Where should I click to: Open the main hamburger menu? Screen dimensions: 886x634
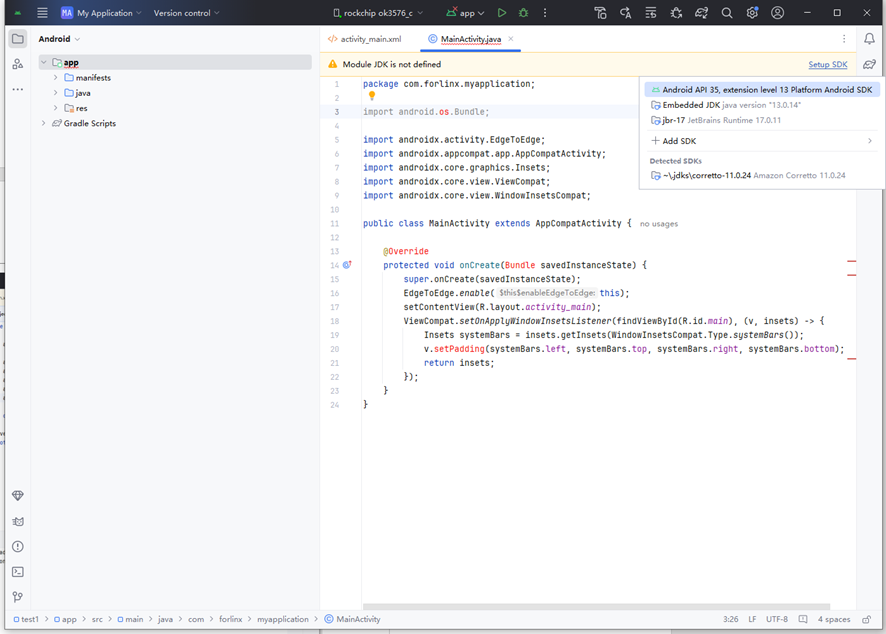point(42,13)
